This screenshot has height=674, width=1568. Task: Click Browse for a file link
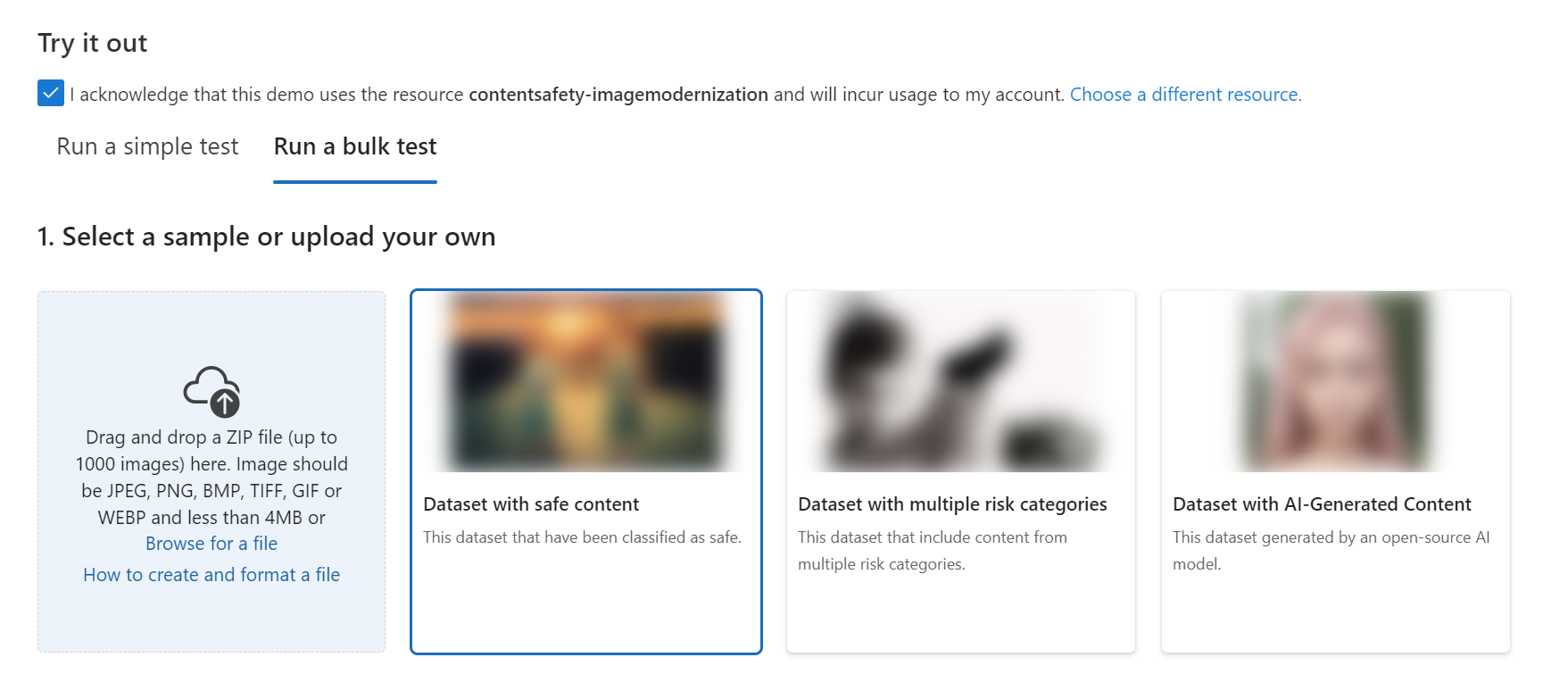[x=212, y=544]
